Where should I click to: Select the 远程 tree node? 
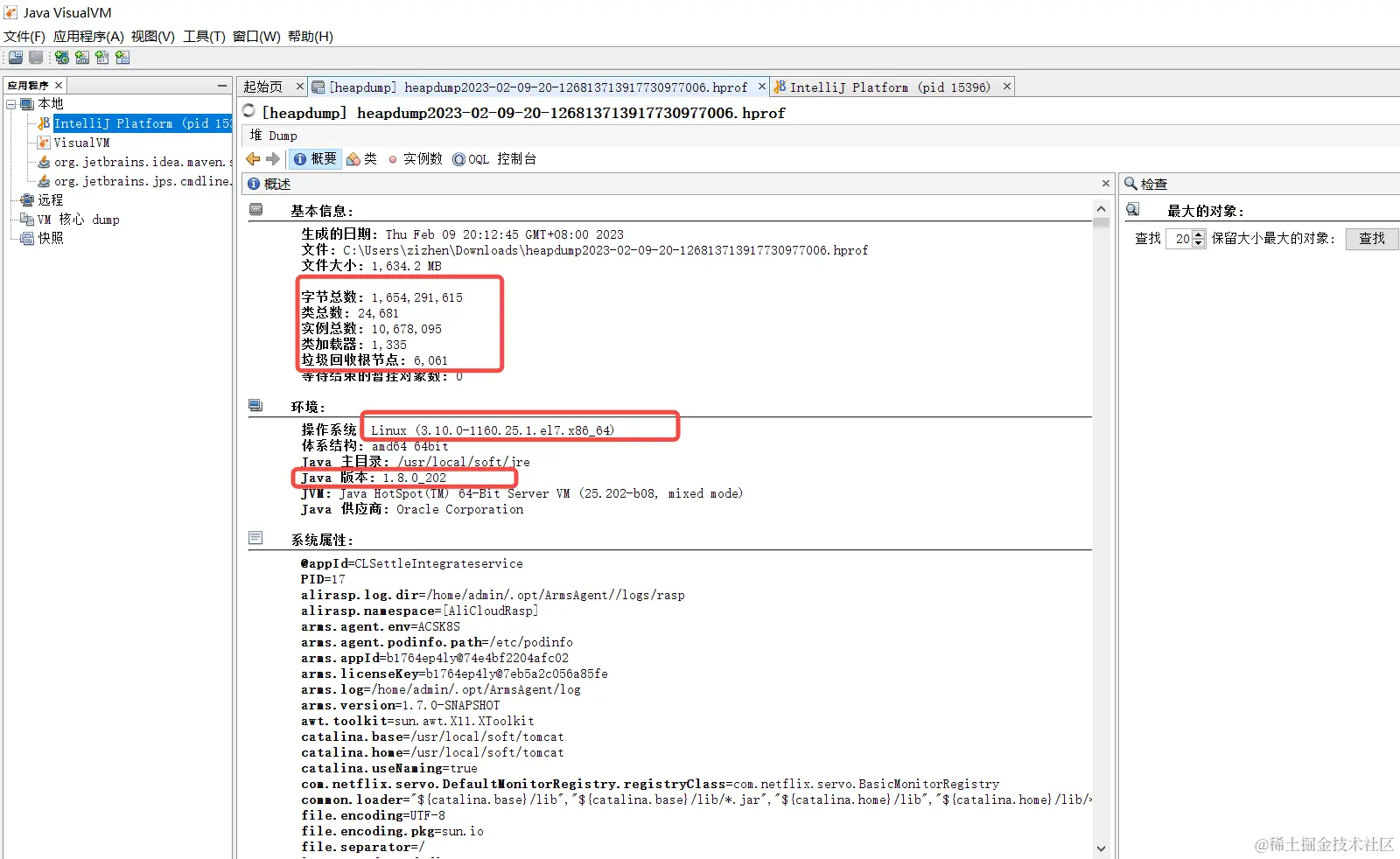point(51,200)
